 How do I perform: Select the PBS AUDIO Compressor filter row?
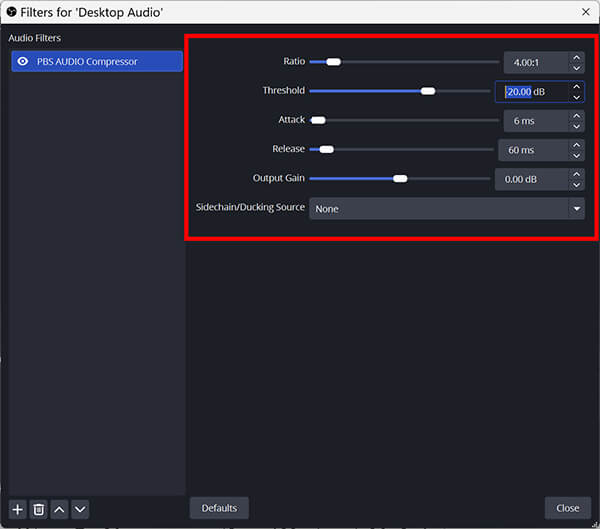click(x=97, y=61)
